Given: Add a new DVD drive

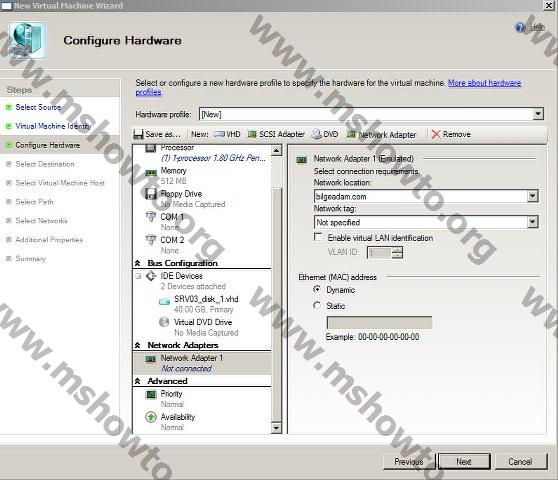Looking at the screenshot, I should [x=325, y=134].
